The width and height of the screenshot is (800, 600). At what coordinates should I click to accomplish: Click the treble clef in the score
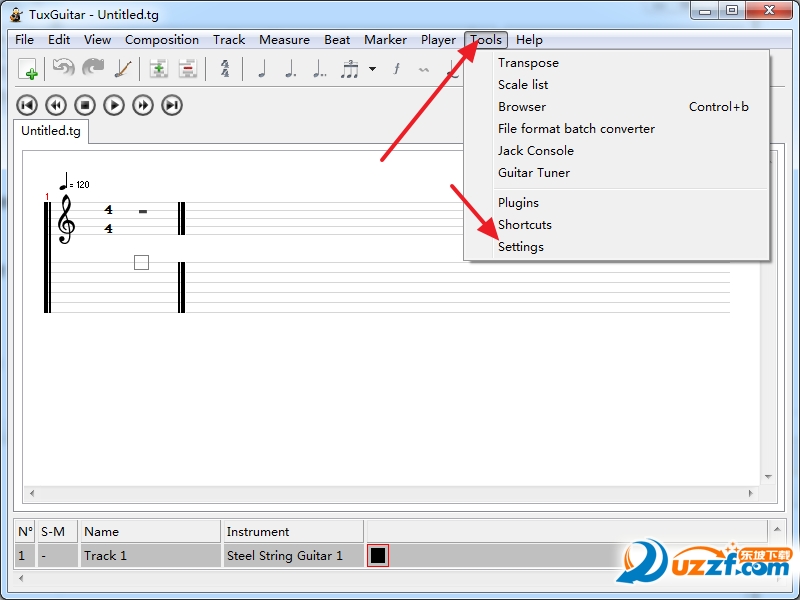(x=66, y=220)
